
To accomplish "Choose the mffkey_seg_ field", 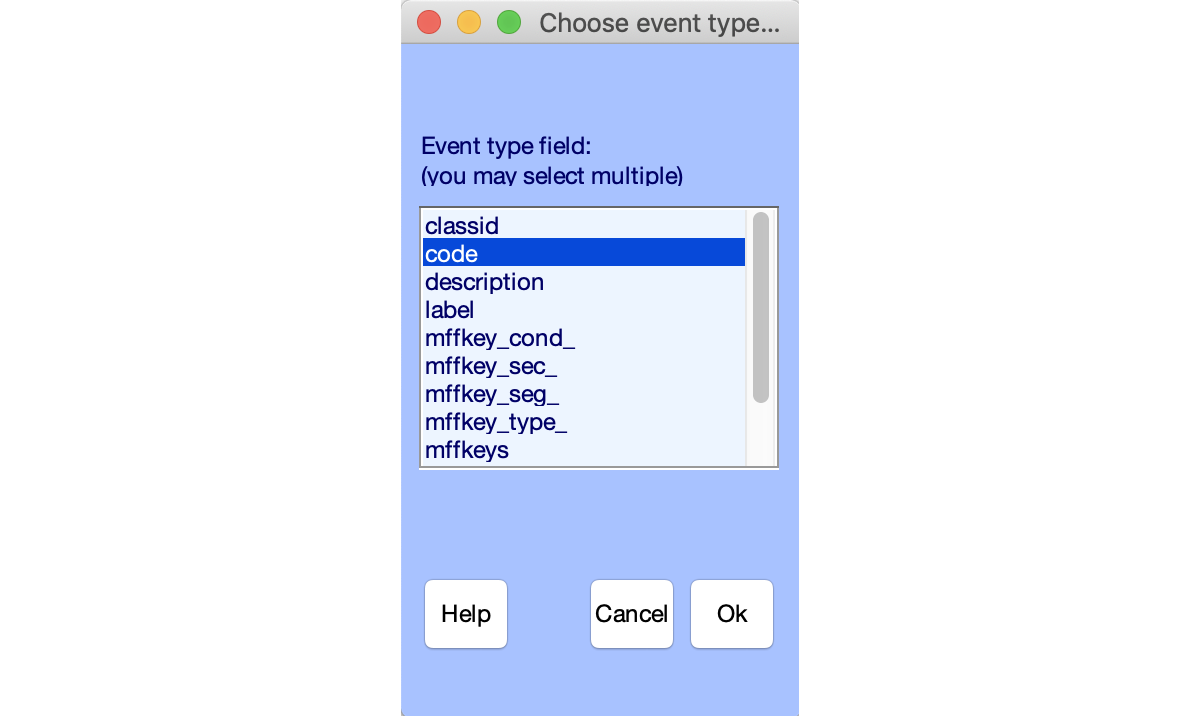I will (492, 394).
